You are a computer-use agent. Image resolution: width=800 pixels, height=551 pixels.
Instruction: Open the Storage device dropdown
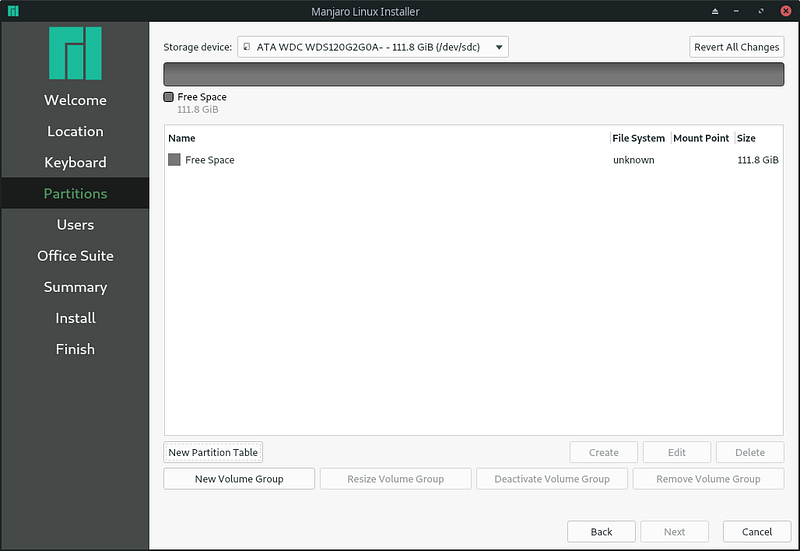click(372, 47)
